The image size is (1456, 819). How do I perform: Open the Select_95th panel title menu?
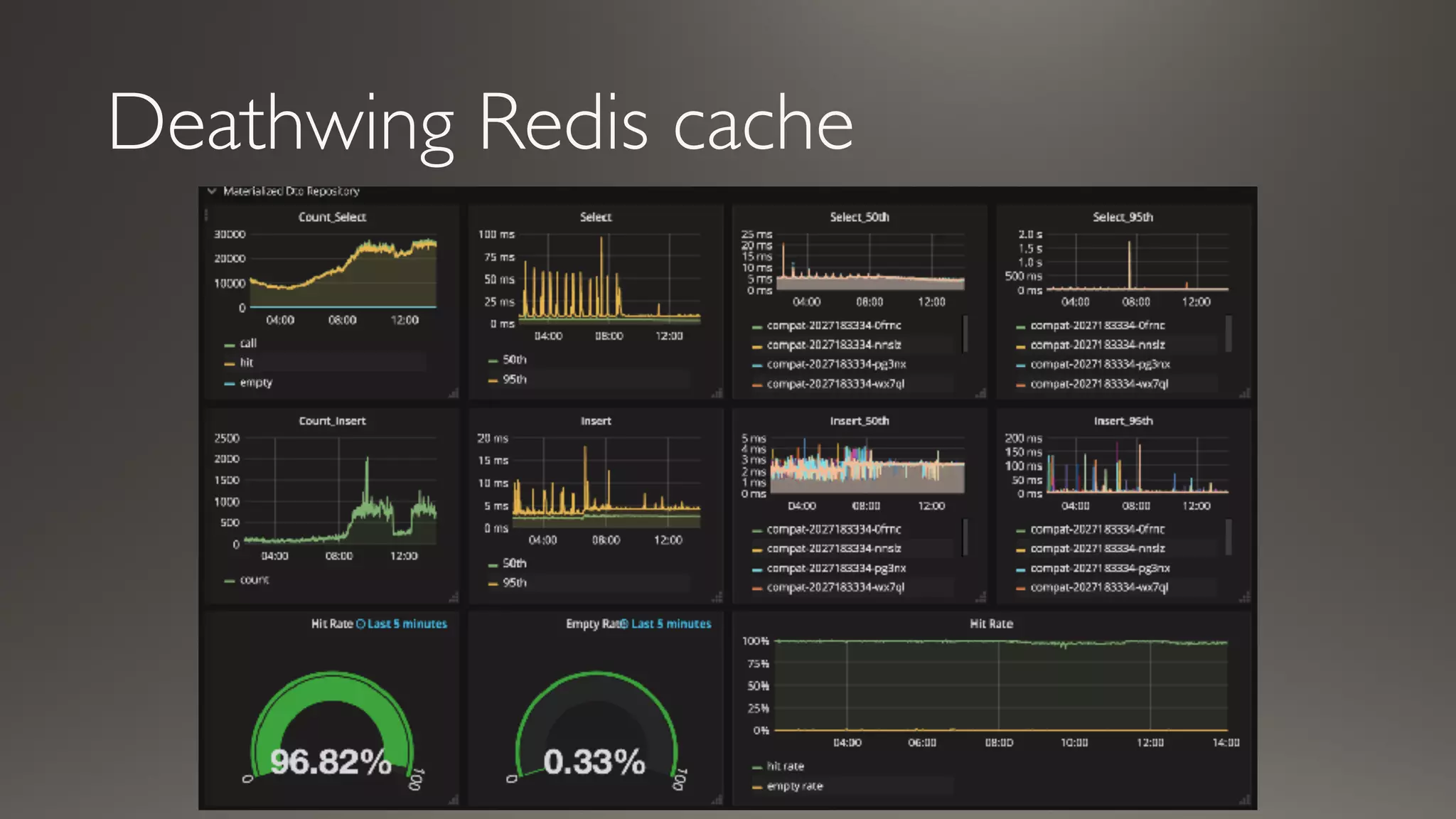pos(1123,217)
